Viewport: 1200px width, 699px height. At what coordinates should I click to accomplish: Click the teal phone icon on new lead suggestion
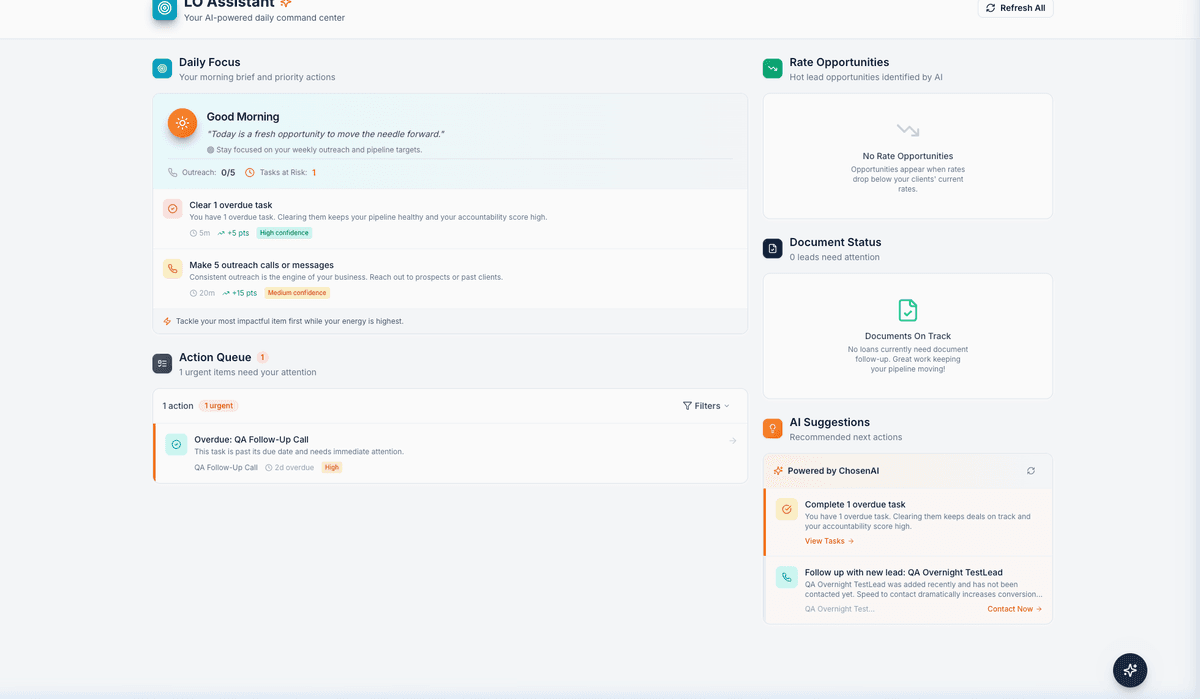pyautogui.click(x=786, y=577)
